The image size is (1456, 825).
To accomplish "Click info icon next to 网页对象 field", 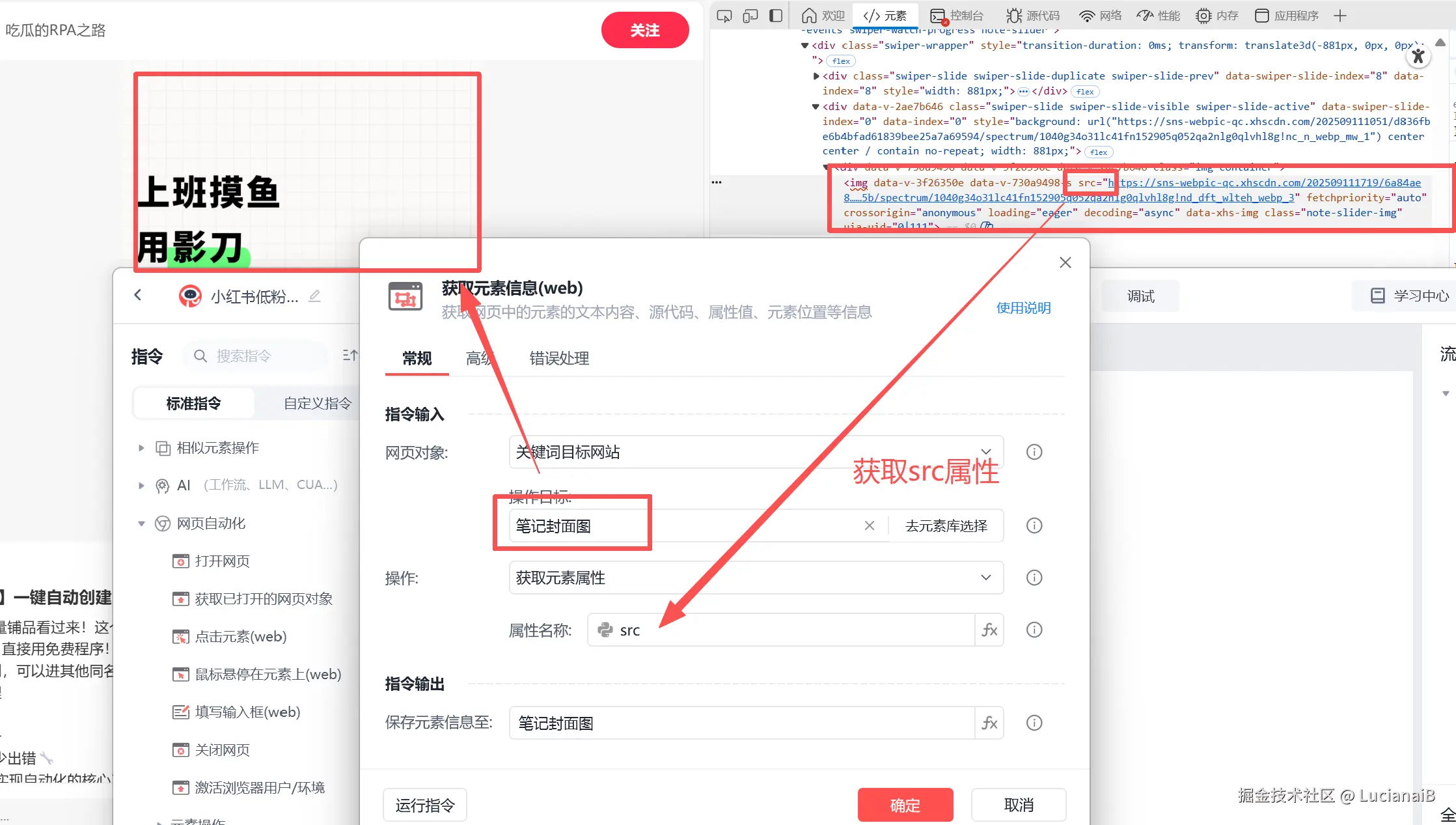I will (1034, 452).
